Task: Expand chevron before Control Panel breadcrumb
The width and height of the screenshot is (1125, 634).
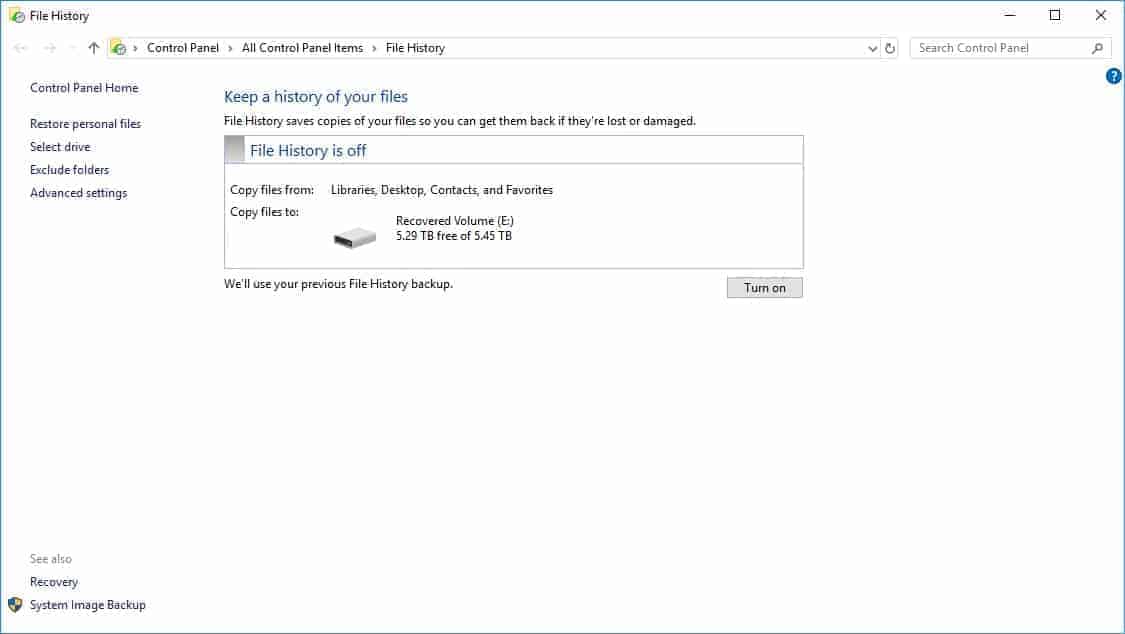Action: click(135, 48)
